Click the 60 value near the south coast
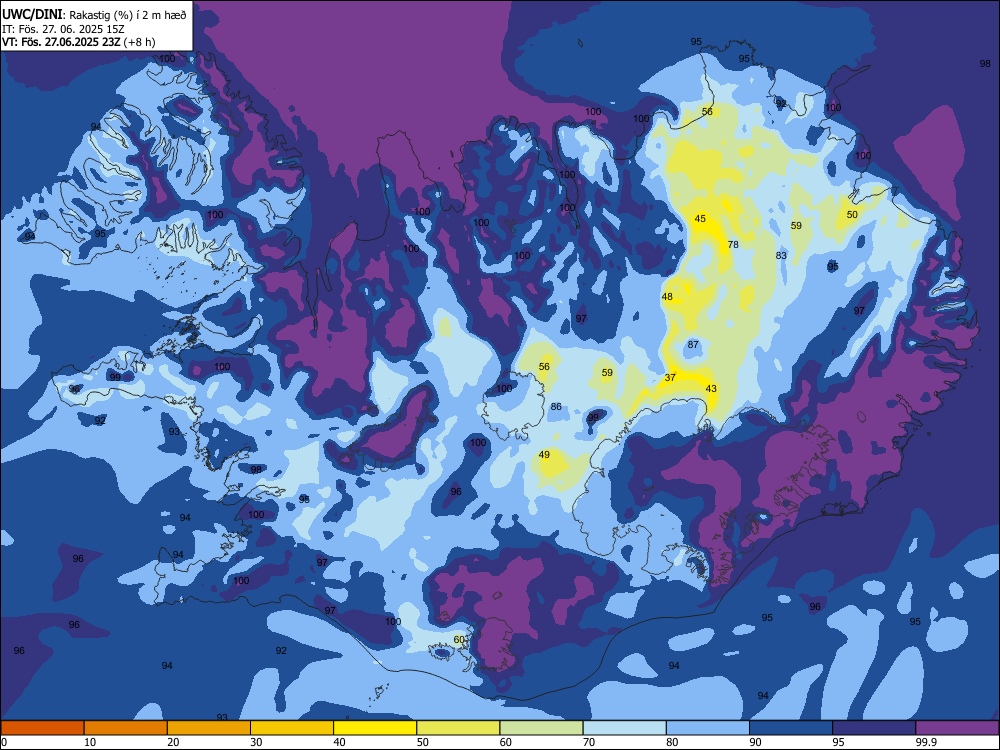Image resolution: width=1000 pixels, height=750 pixels. coord(459,639)
